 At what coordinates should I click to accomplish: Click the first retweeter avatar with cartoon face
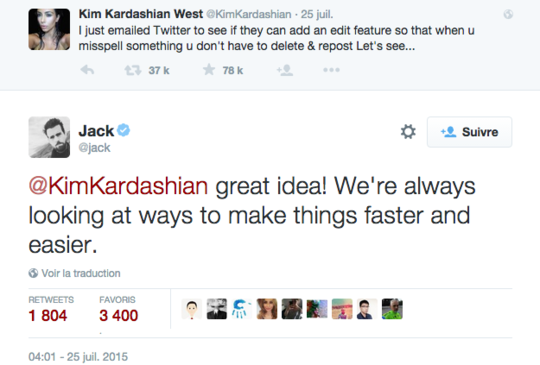click(191, 309)
